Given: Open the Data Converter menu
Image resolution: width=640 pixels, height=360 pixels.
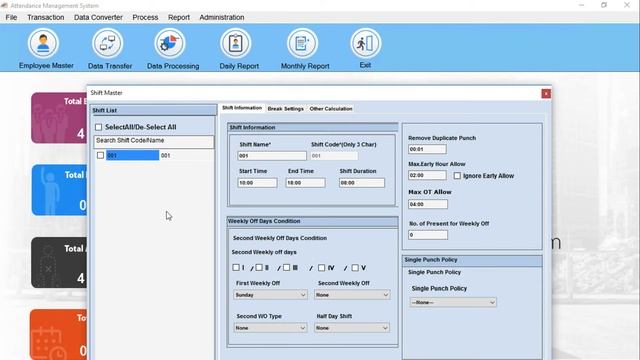Looking at the screenshot, I should (98, 18).
